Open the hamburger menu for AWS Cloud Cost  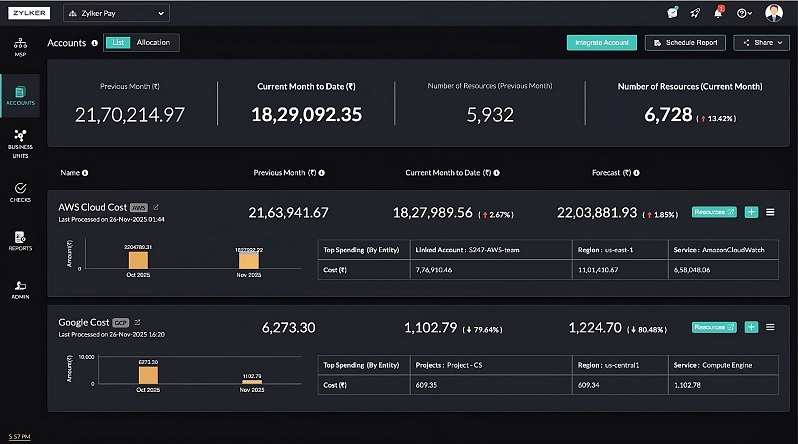click(x=770, y=212)
